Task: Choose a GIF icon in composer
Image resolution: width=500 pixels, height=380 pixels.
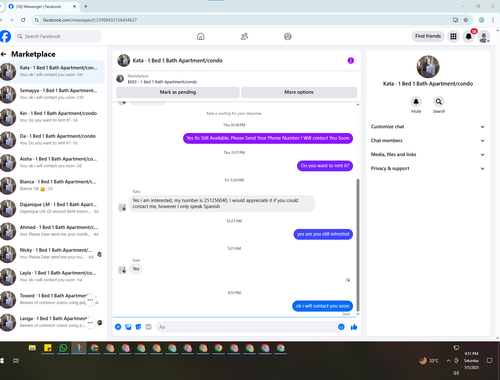Action: click(148, 327)
